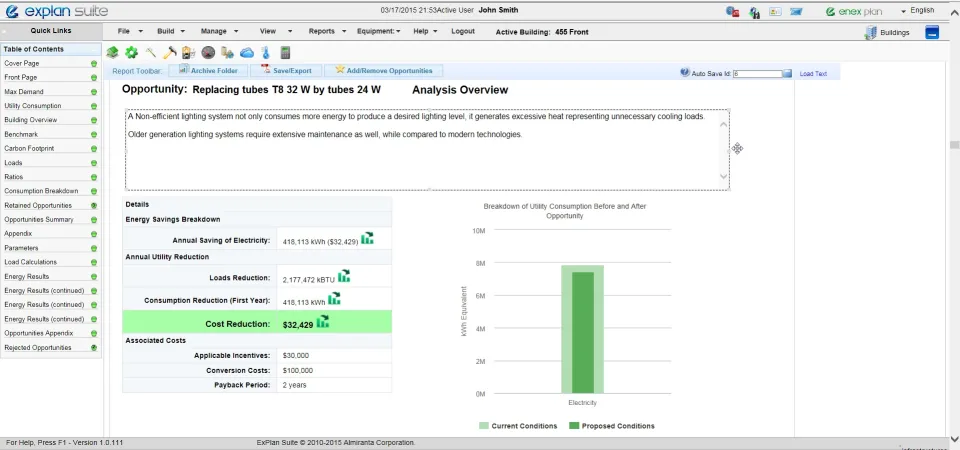Click the Proposed Conditions legend swatch
Image resolution: width=960 pixels, height=450 pixels.
[x=574, y=426]
